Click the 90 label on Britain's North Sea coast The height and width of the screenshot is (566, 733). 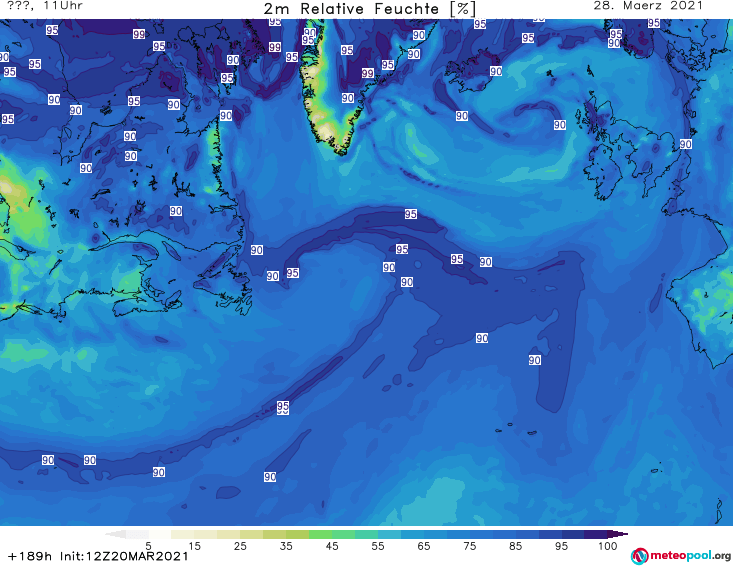point(686,144)
